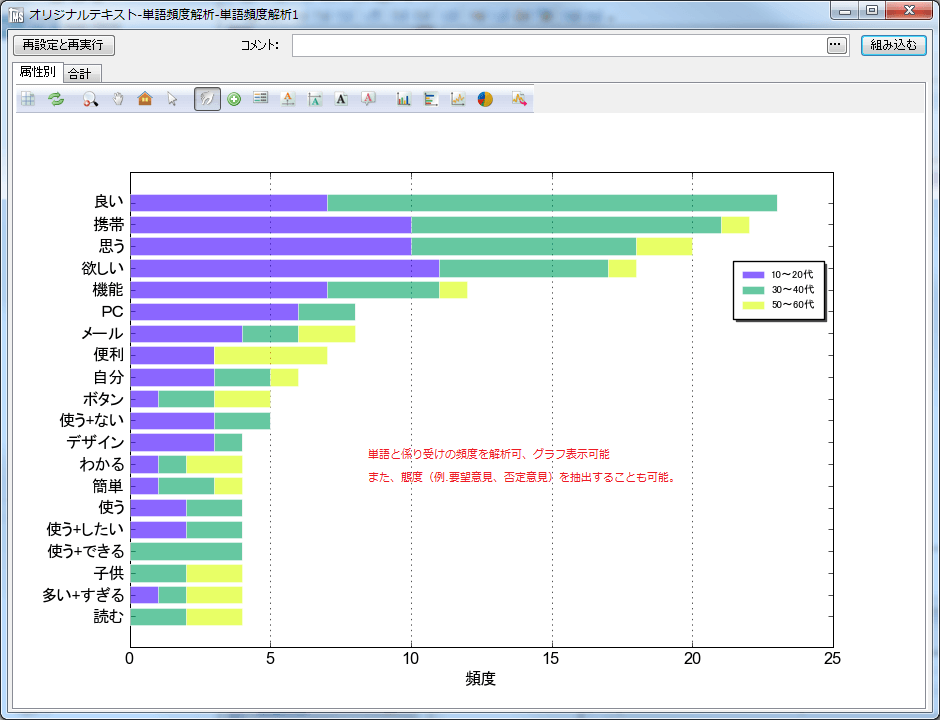Select the arrow pointer tool
Viewport: 940px width, 720px height.
pos(172,99)
